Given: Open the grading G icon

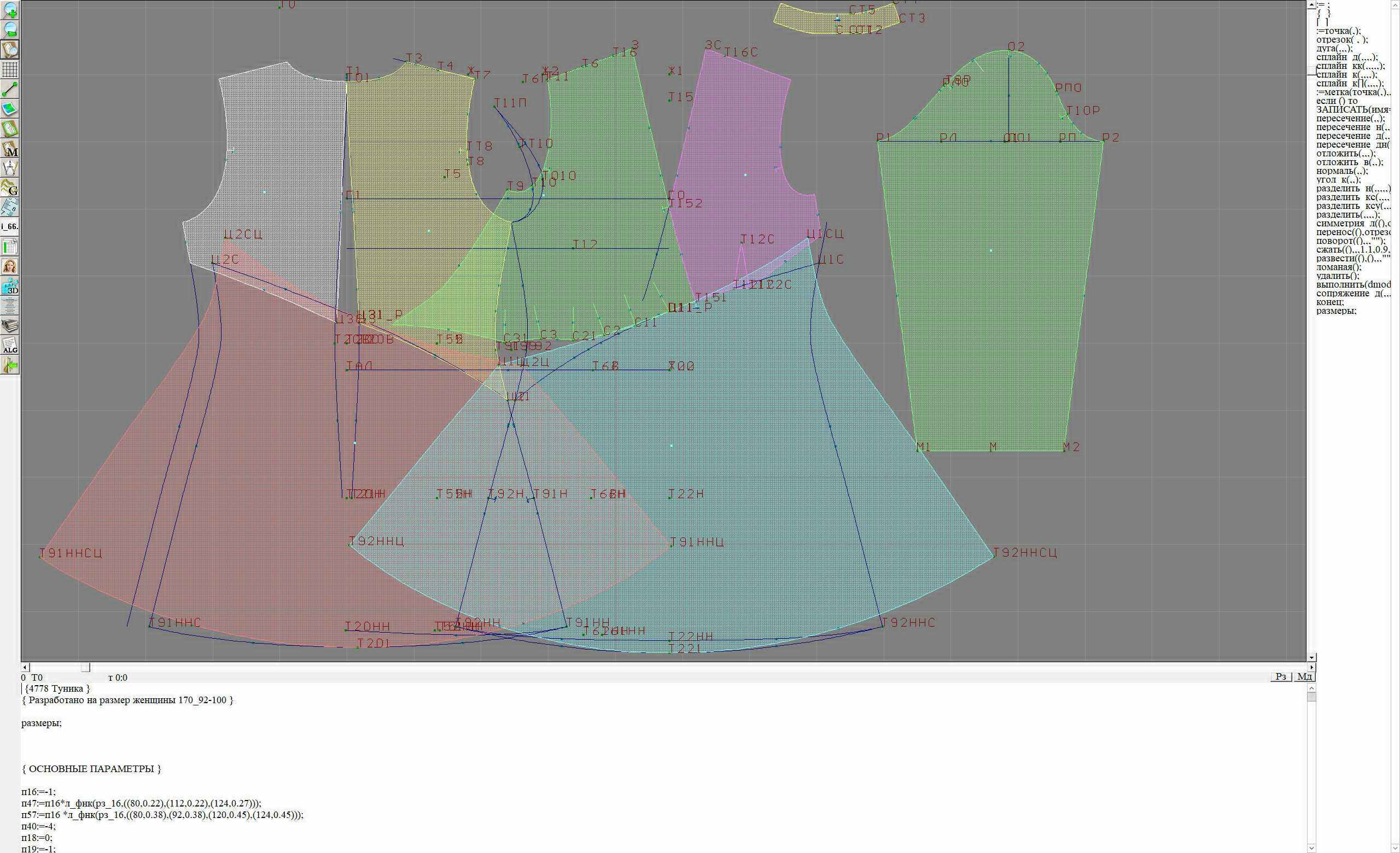Looking at the screenshot, I should point(10,188).
